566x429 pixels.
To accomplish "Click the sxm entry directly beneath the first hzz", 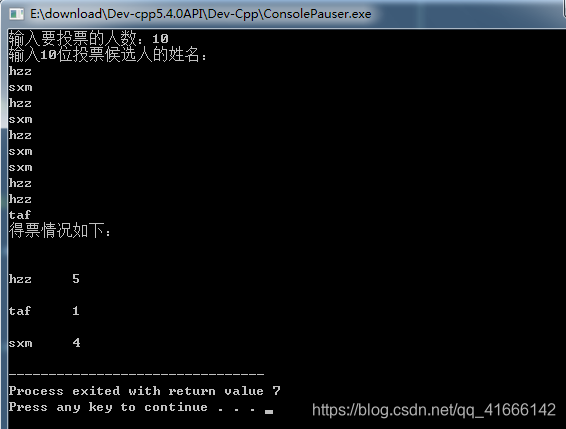I will (20, 87).
